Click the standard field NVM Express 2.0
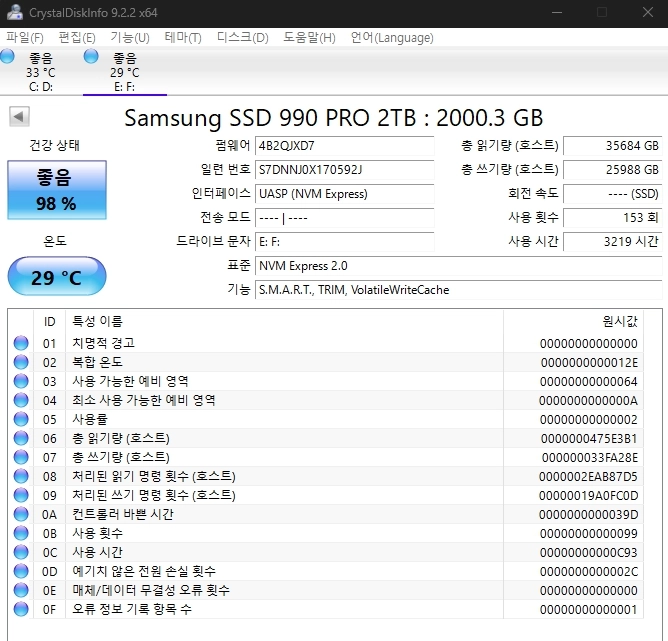The image size is (668, 641). click(x=458, y=266)
